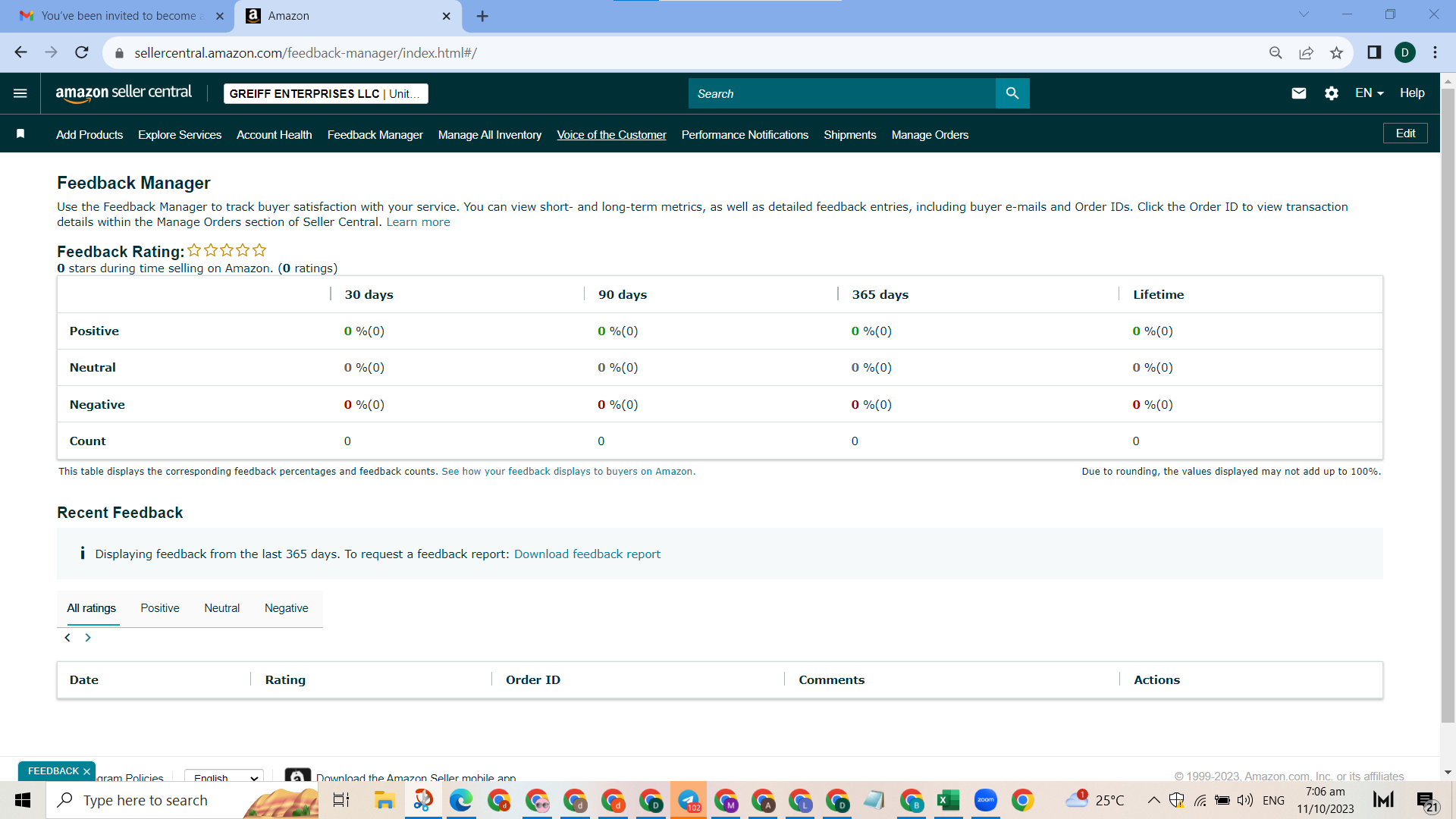Open Microsoft Edge from the taskbar
Viewport: 1456px width, 819px height.
point(460,800)
